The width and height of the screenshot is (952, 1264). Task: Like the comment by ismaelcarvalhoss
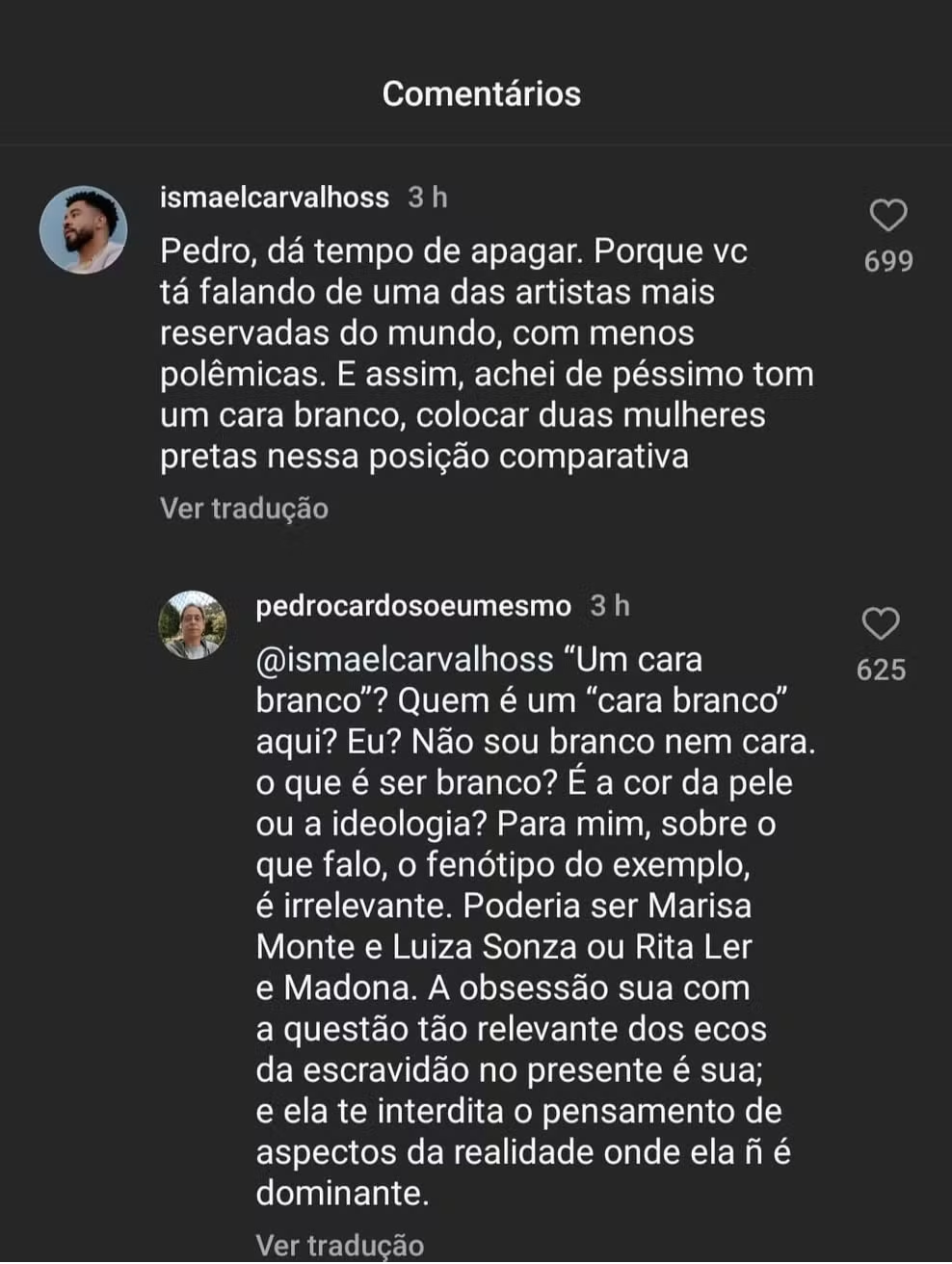tap(887, 215)
